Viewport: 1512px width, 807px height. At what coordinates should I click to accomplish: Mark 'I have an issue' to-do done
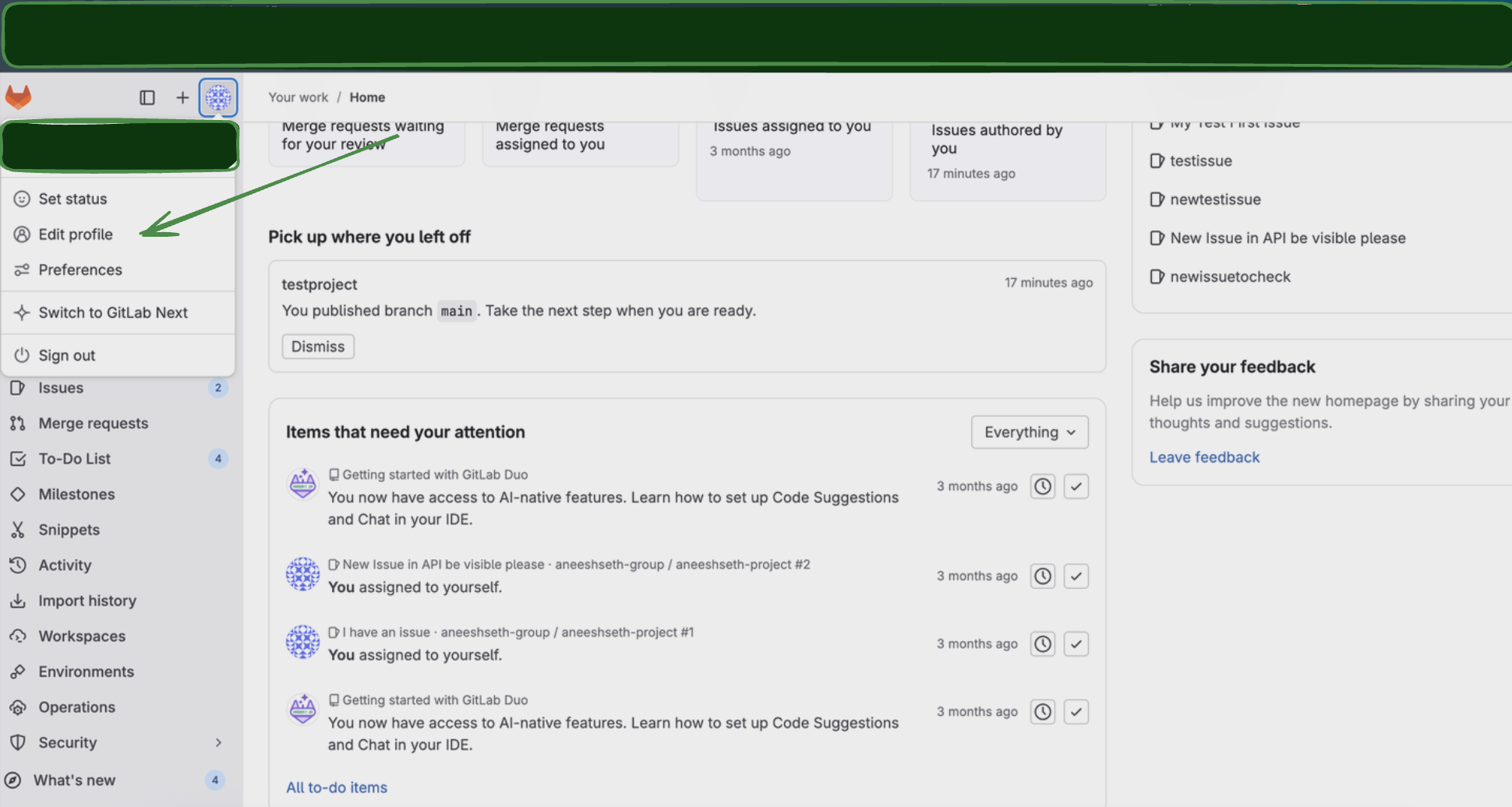[x=1076, y=644]
